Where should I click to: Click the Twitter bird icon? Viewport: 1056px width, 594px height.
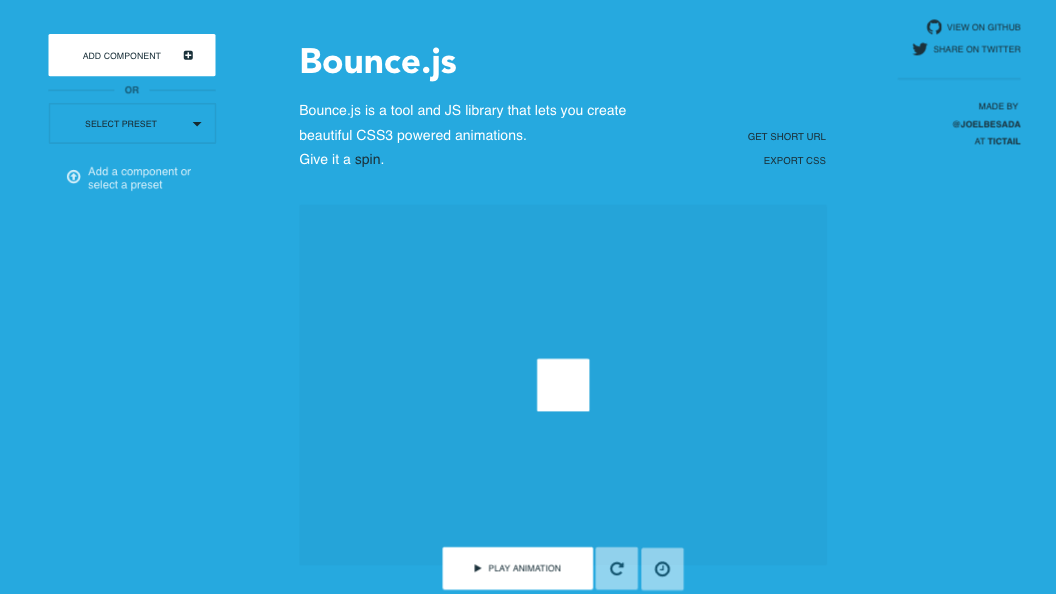point(920,49)
